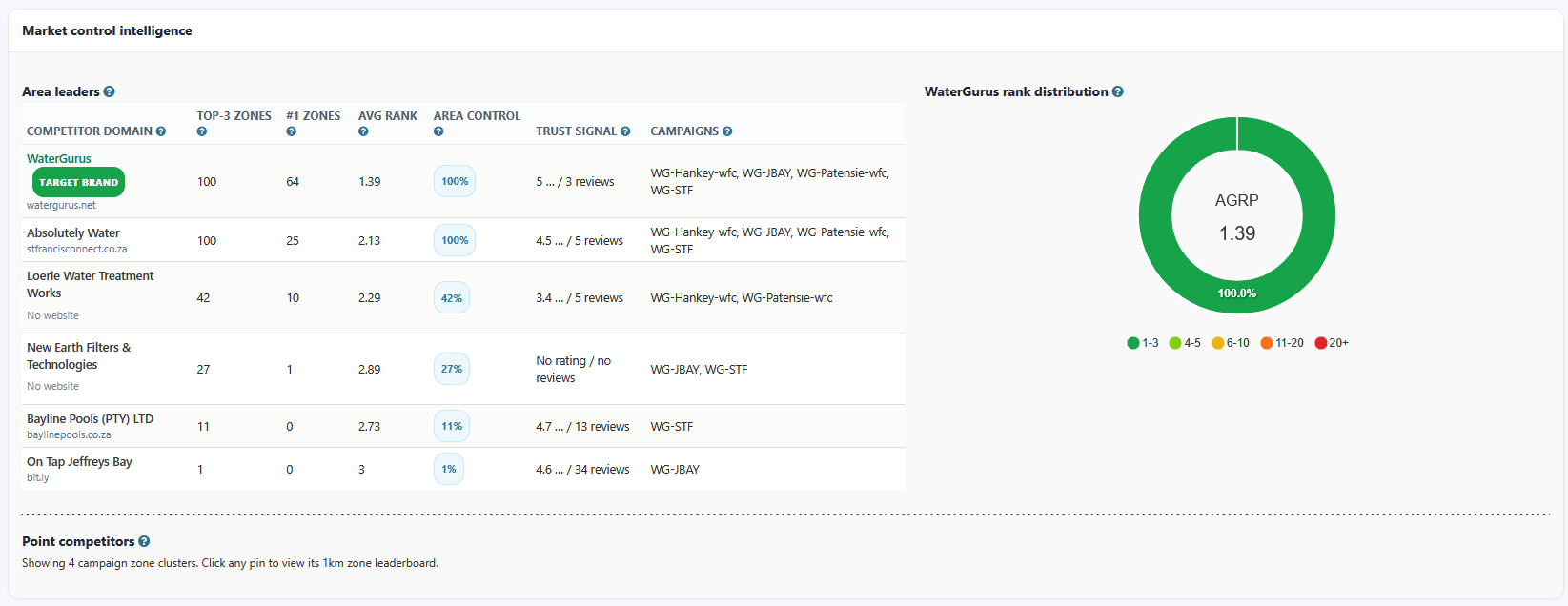Viewport: 1568px width, 606px height.
Task: Click "WG-Hankey-wfc, WG-Patensie-wfc" campaigns cell
Action: (x=742, y=297)
